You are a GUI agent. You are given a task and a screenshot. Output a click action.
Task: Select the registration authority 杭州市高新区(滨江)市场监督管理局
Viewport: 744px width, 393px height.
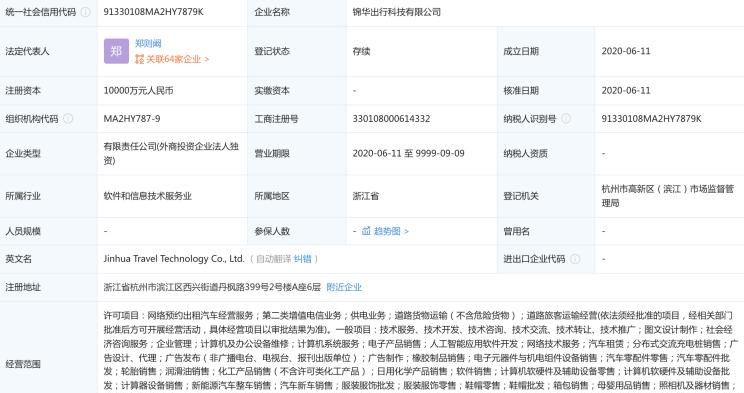[668, 196]
